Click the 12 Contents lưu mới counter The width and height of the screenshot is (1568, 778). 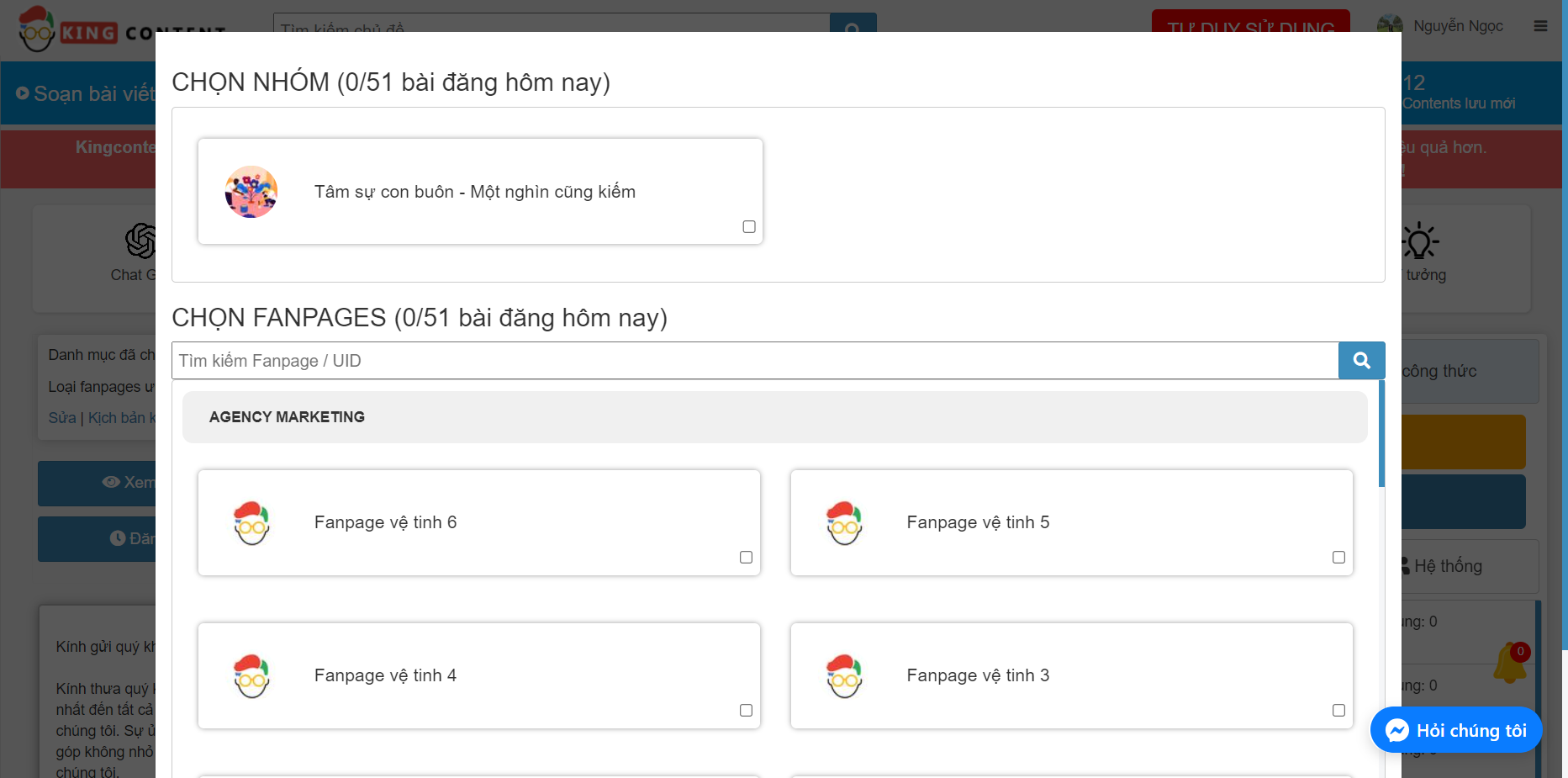(x=1459, y=92)
